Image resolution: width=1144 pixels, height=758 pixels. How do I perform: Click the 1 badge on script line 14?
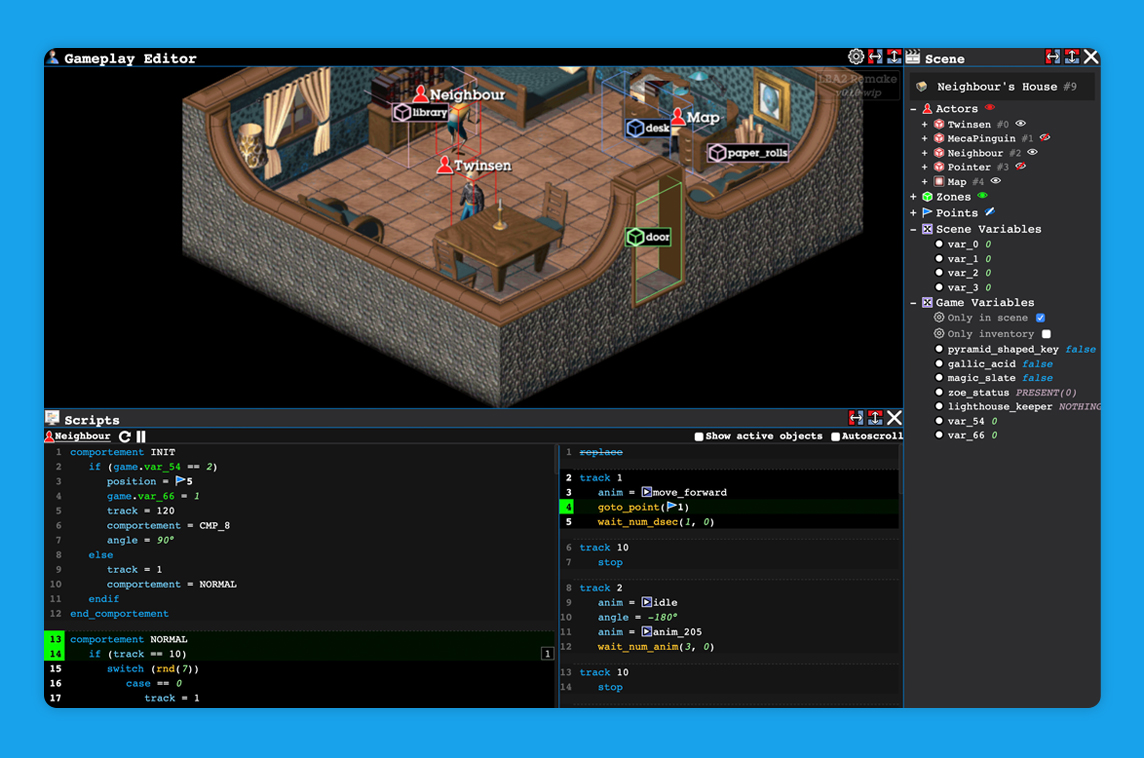(547, 654)
